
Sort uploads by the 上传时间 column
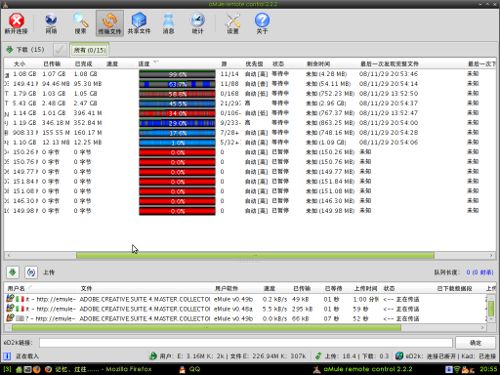(366, 288)
